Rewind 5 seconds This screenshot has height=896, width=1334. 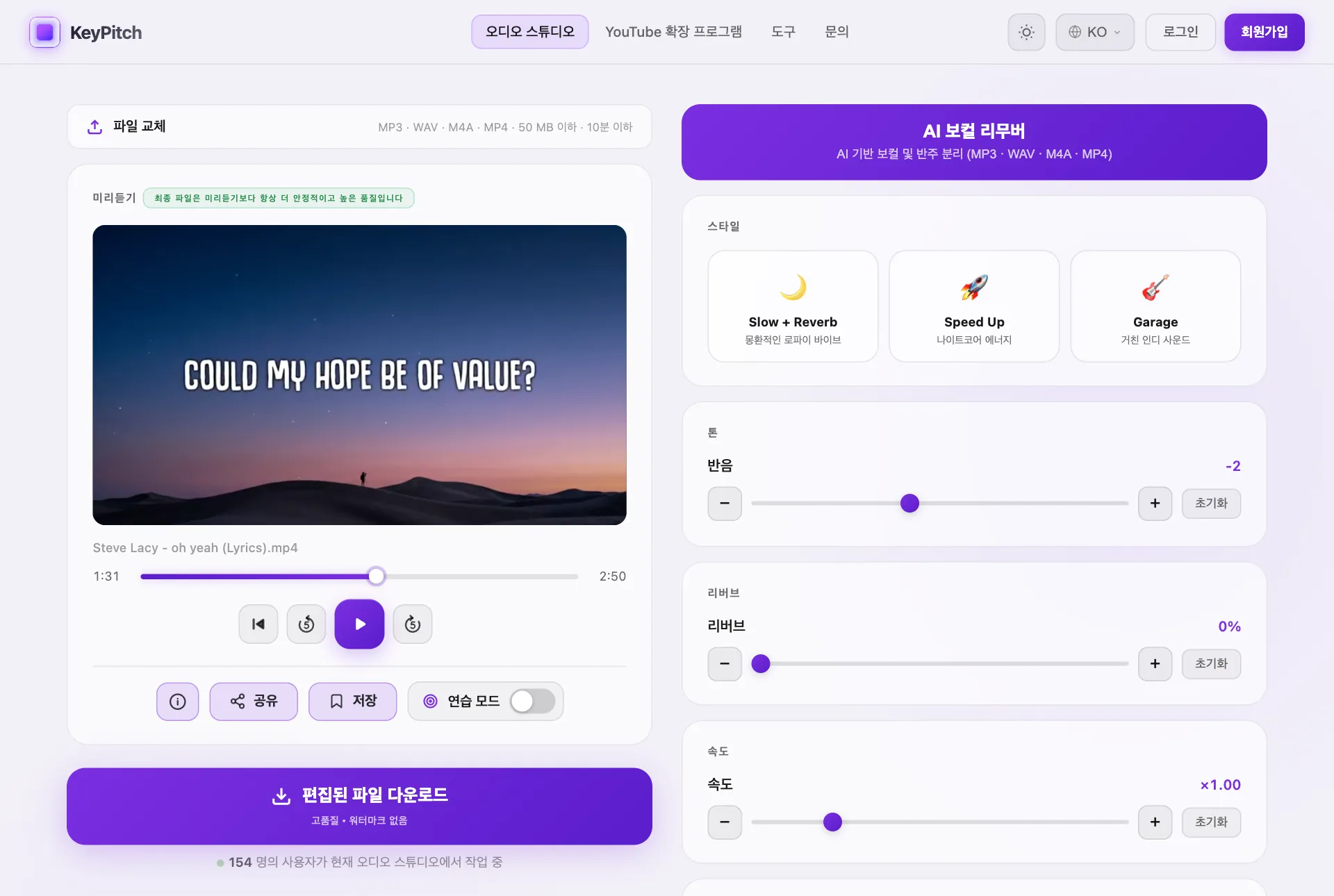306,624
